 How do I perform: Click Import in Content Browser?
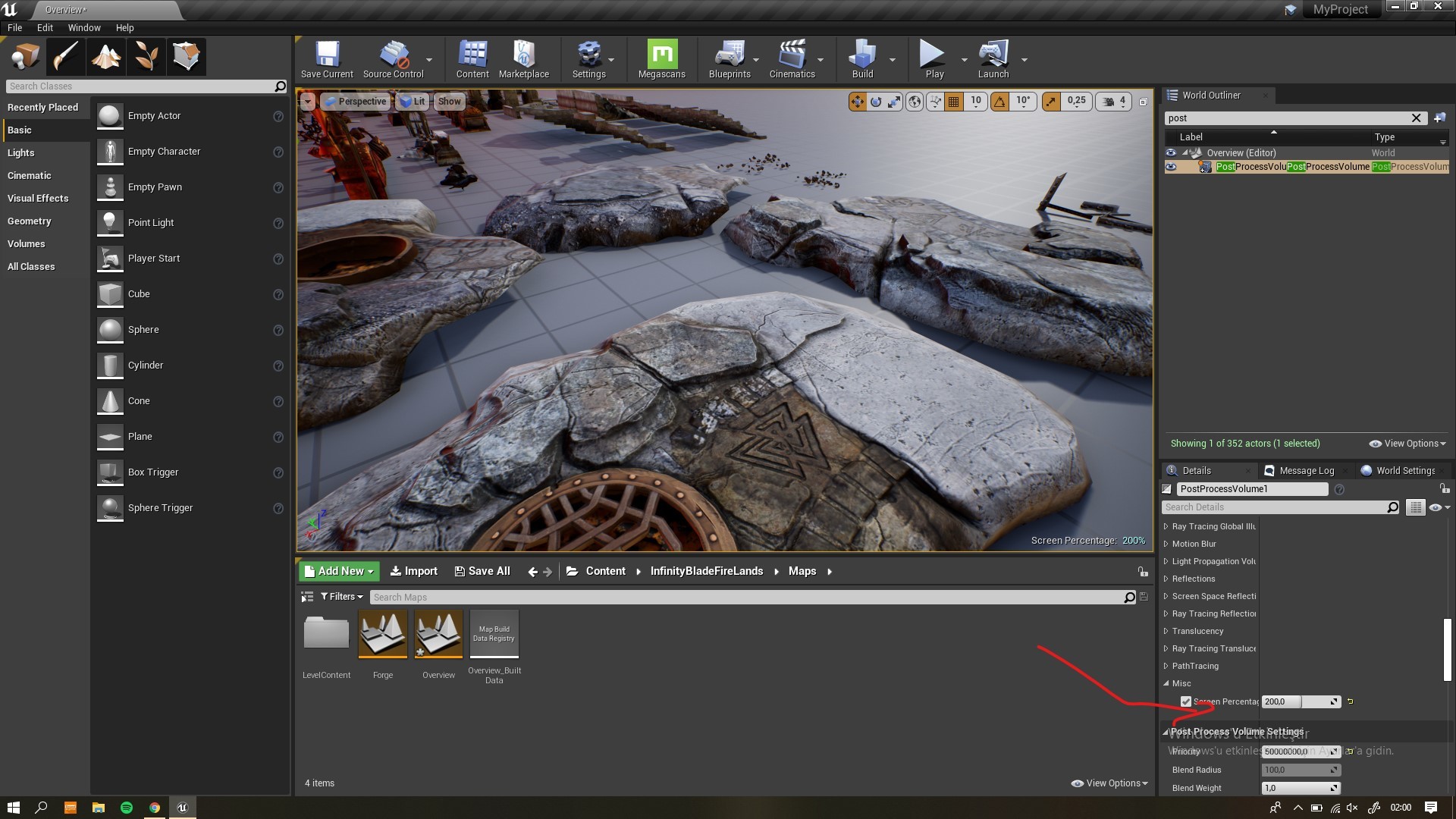click(414, 571)
